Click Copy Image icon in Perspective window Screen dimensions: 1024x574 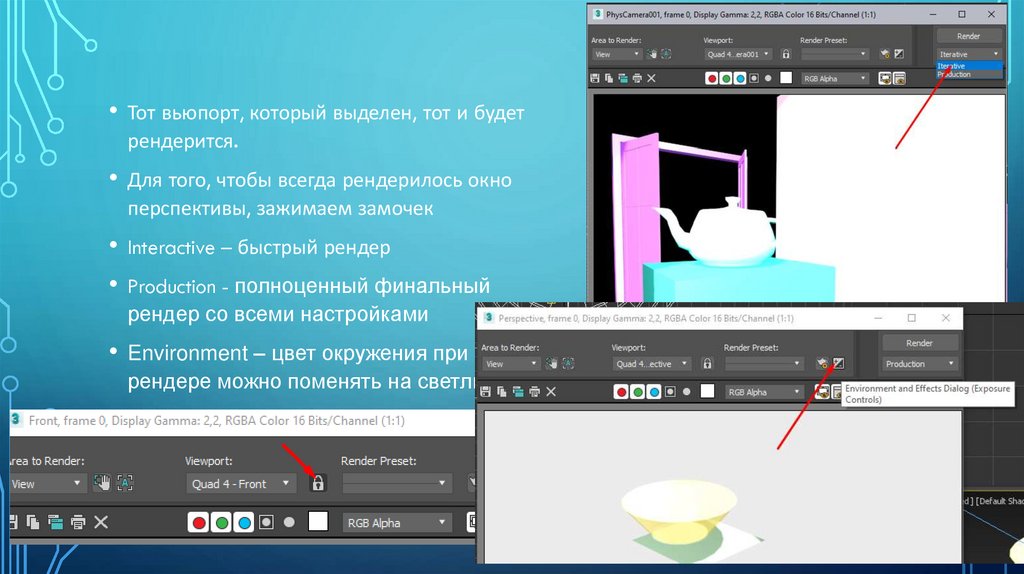click(502, 392)
